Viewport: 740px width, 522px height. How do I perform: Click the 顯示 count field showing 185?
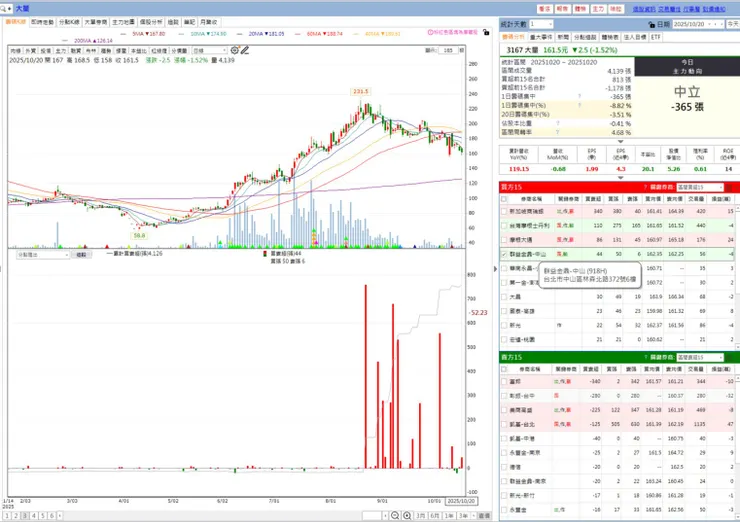pyautogui.click(x=448, y=50)
